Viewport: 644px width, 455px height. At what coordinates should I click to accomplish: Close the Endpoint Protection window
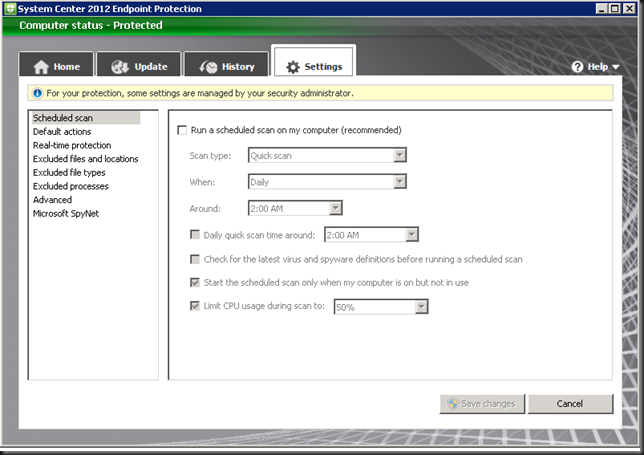(629, 9)
